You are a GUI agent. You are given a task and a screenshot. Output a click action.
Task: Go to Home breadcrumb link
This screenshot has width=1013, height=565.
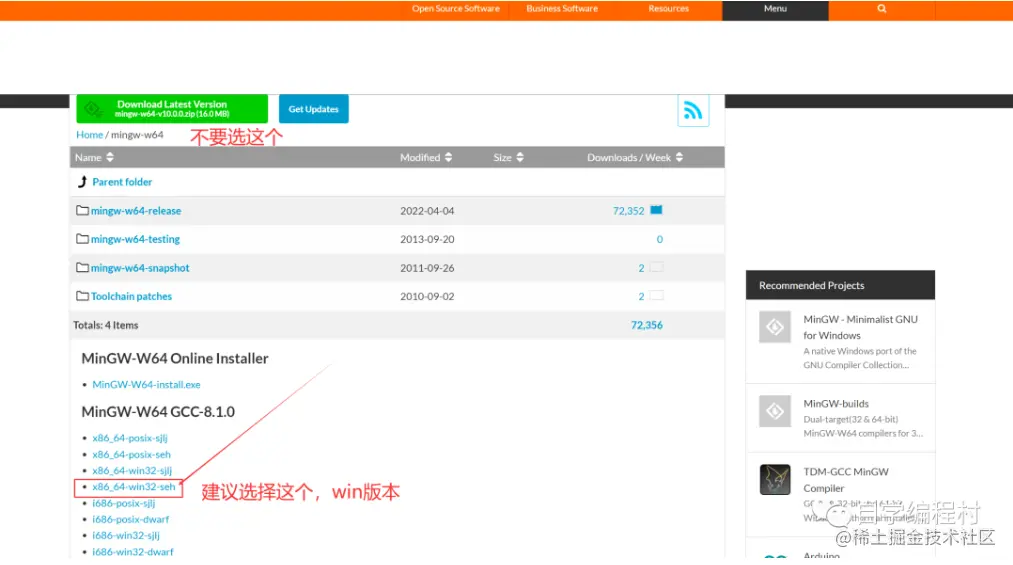coord(89,134)
